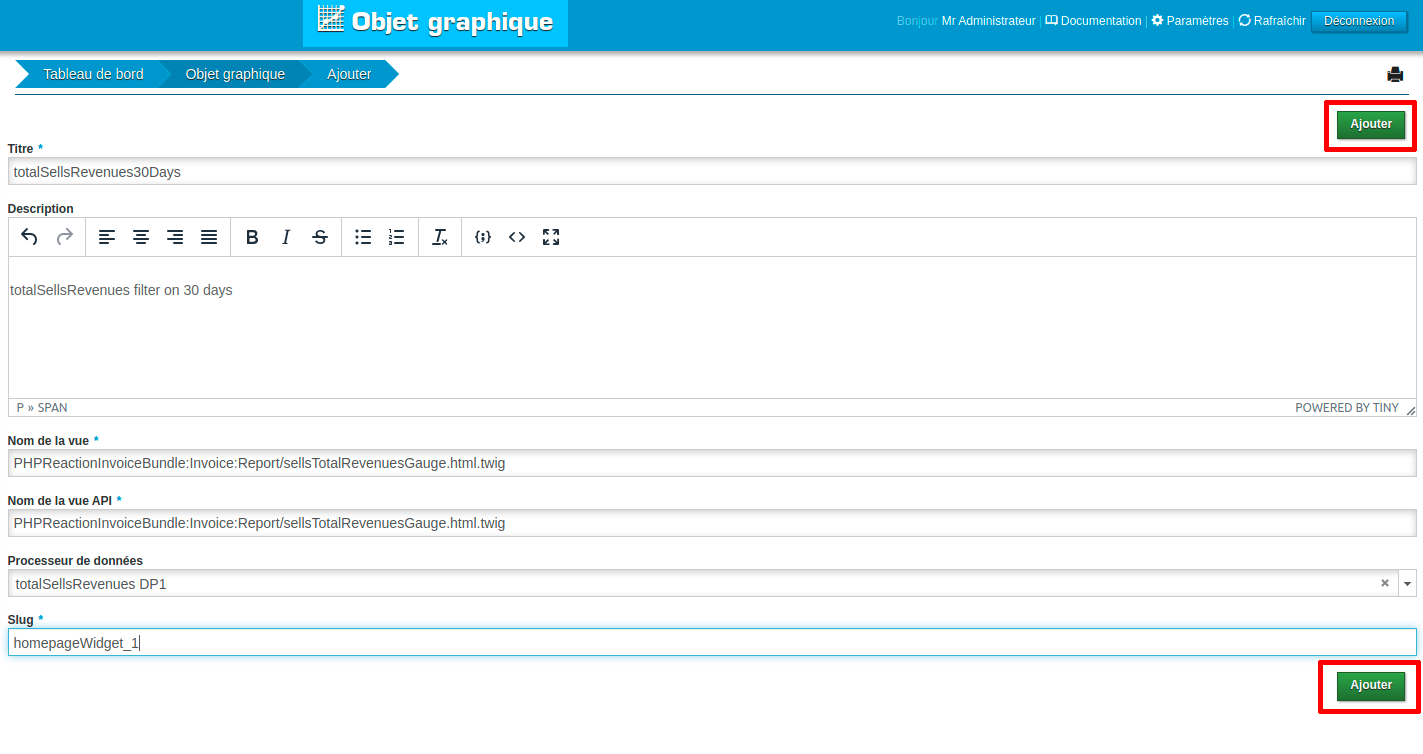This screenshot has height=754, width=1423.
Task: Insert a numbered list in the description
Action: (397, 237)
